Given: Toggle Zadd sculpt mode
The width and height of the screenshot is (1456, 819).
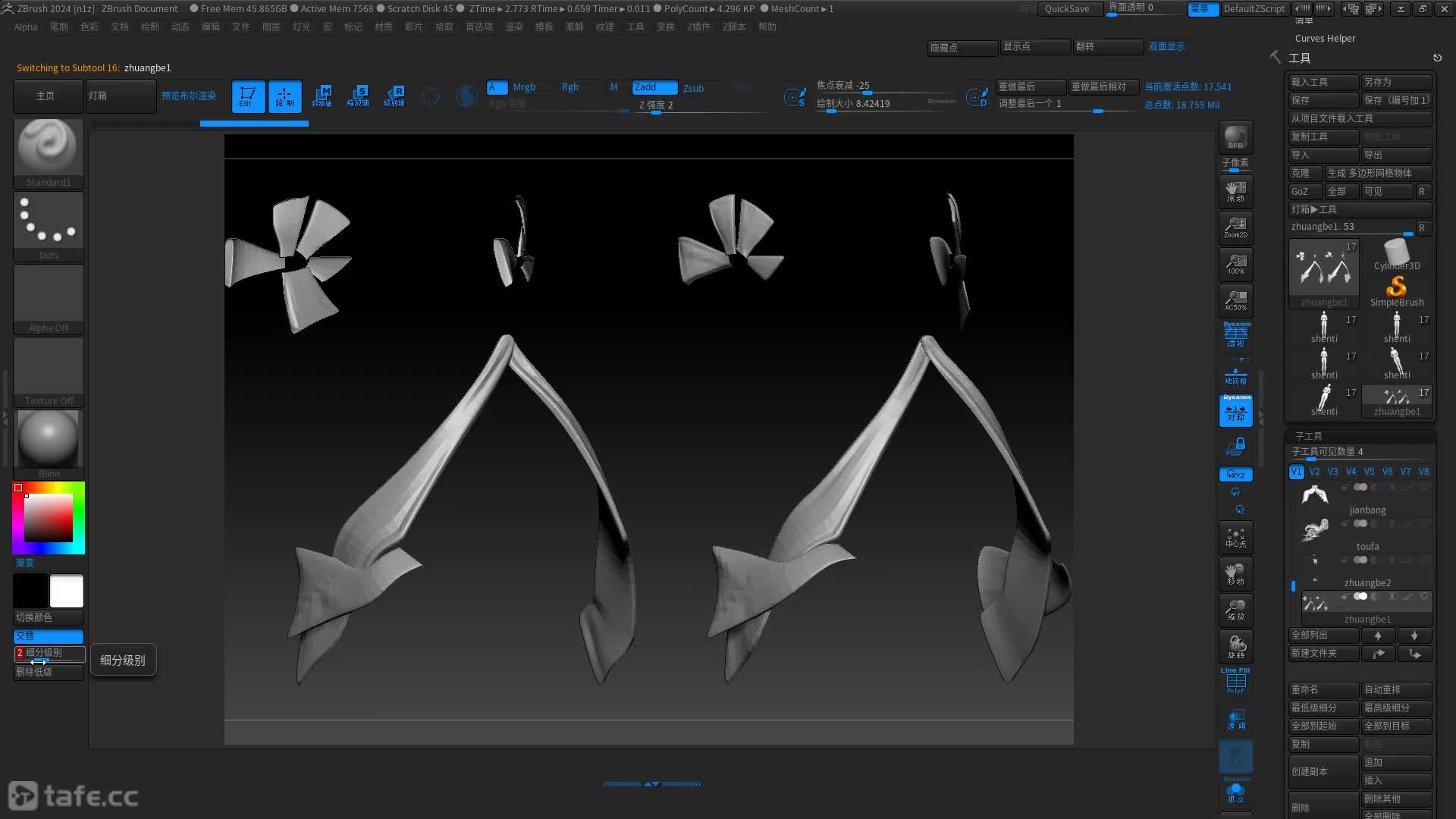Looking at the screenshot, I should [654, 87].
